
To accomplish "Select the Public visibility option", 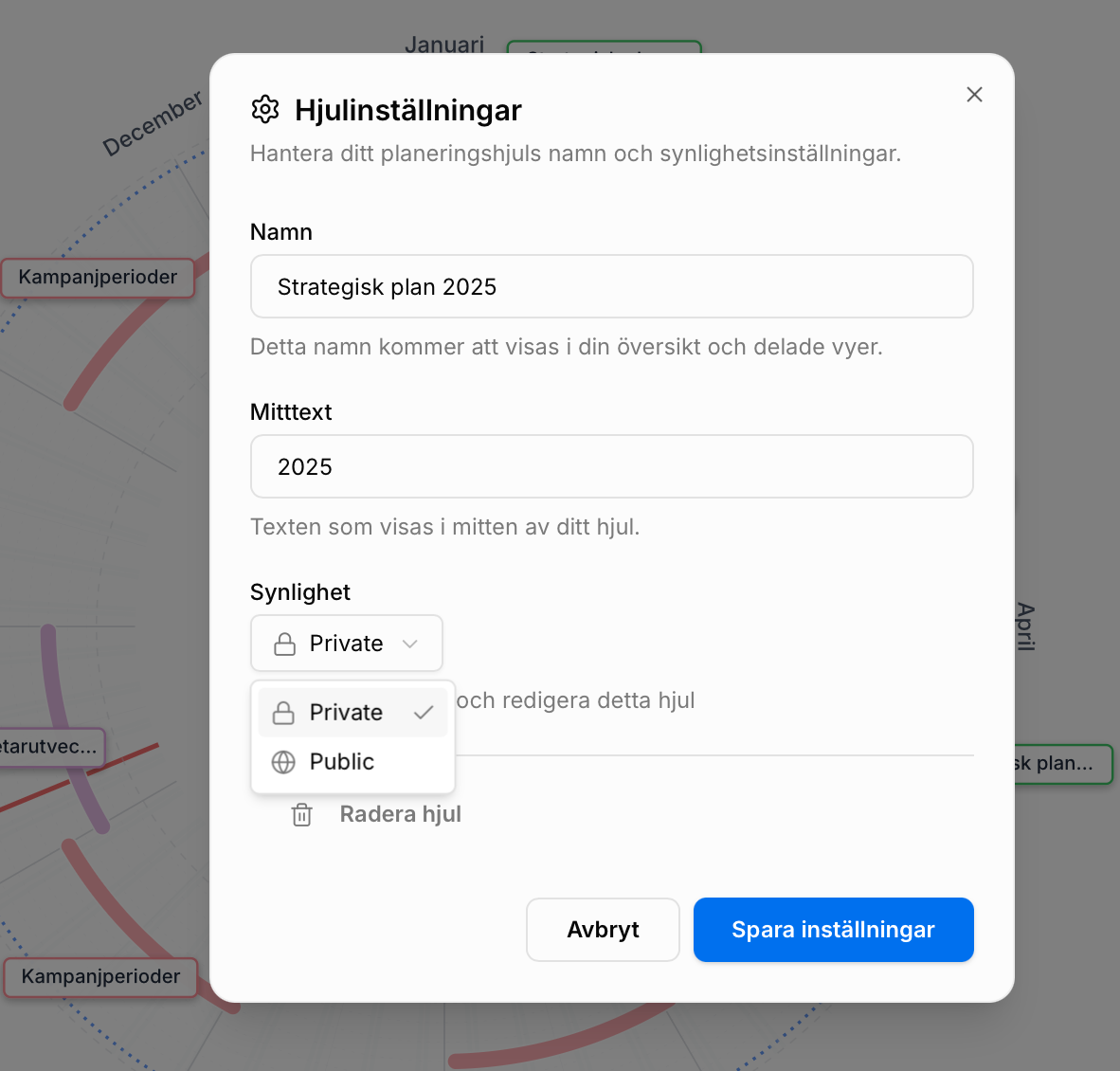I will [342, 762].
